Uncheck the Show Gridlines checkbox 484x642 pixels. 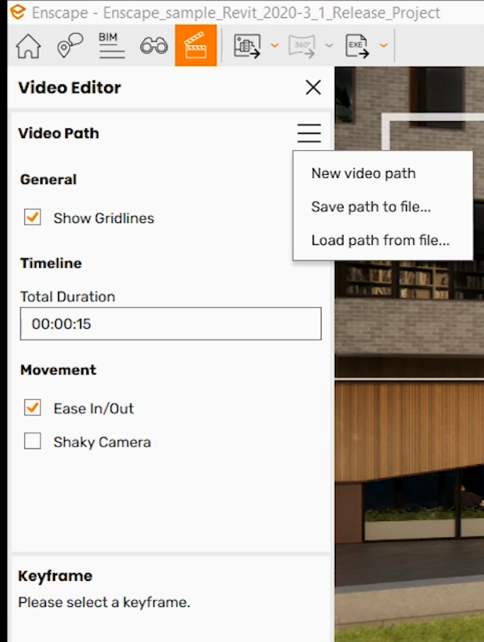32,217
